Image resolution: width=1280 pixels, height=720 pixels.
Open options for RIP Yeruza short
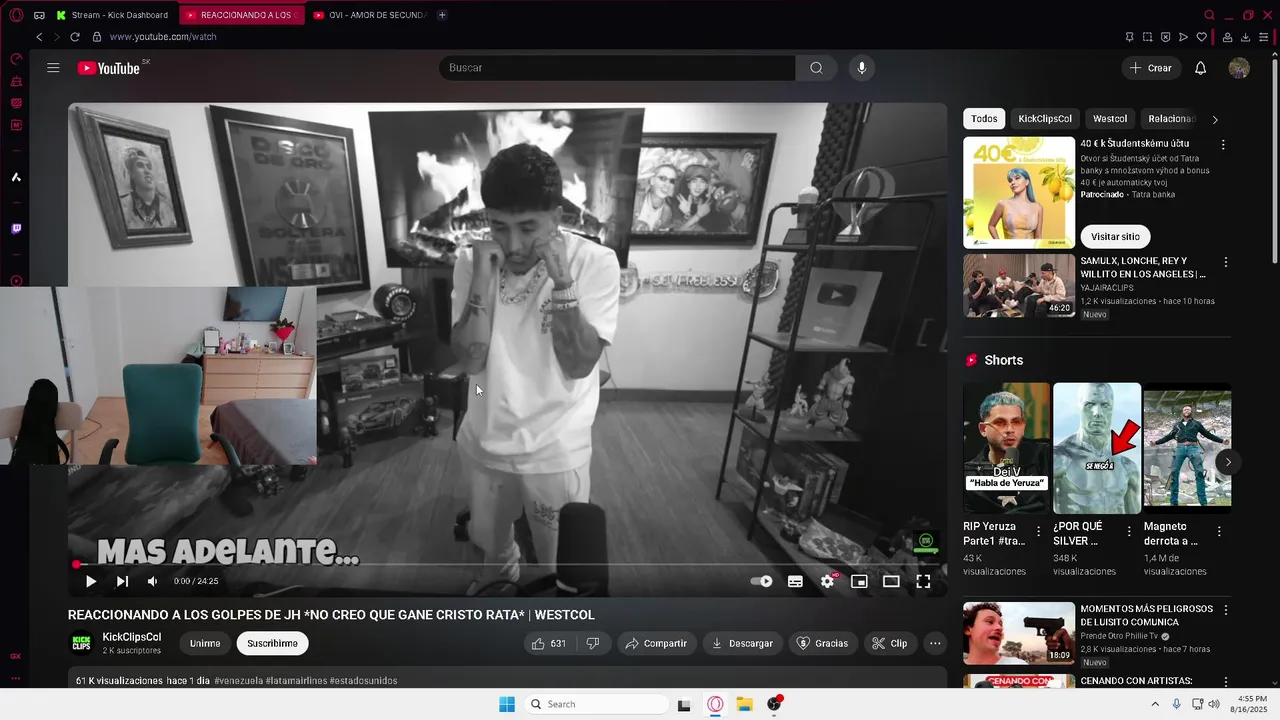tap(1038, 532)
